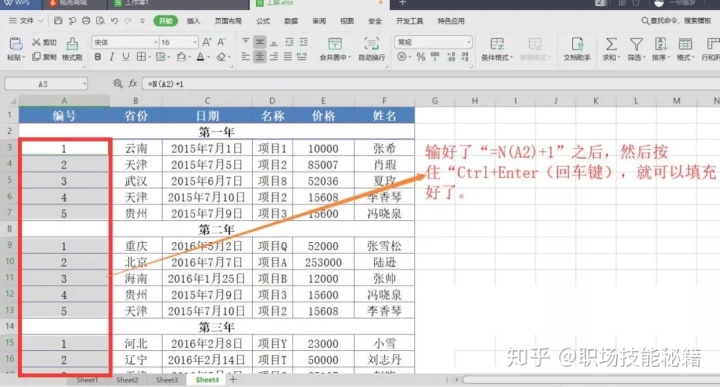Click the Cut (剪切) scissors button
This screenshot has width=720, height=387.
tap(44, 43)
